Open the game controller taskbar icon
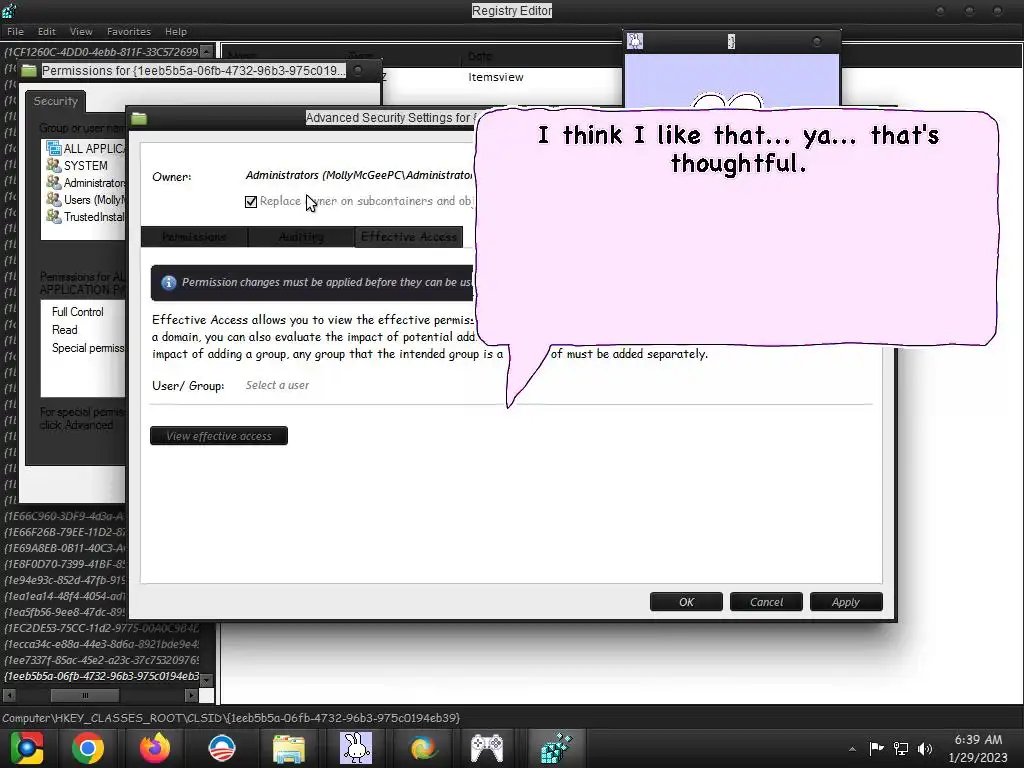This screenshot has width=1024, height=768. (x=488, y=748)
